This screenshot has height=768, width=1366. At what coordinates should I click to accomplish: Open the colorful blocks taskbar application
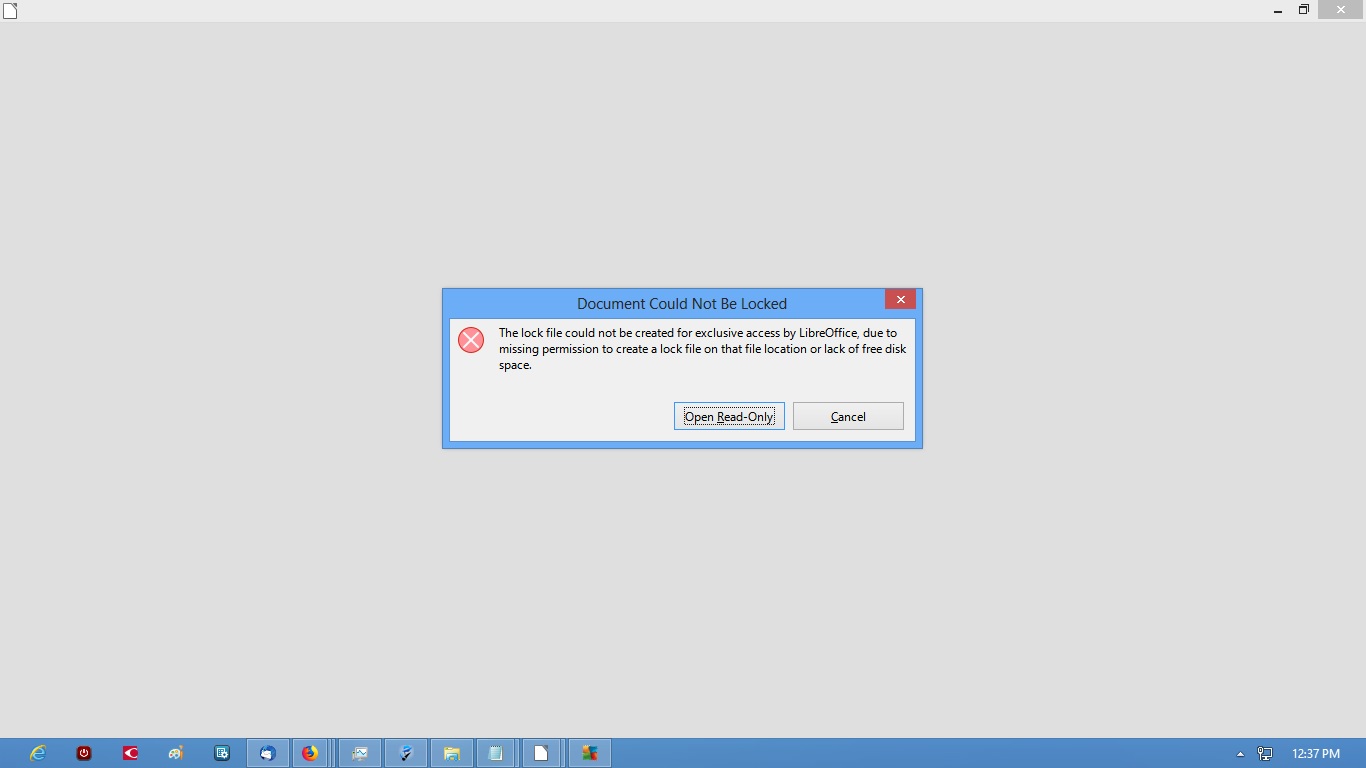[590, 753]
